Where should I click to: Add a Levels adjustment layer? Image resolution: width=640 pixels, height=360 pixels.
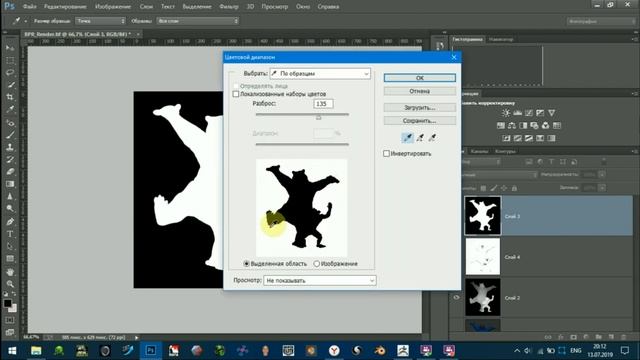coord(518,113)
